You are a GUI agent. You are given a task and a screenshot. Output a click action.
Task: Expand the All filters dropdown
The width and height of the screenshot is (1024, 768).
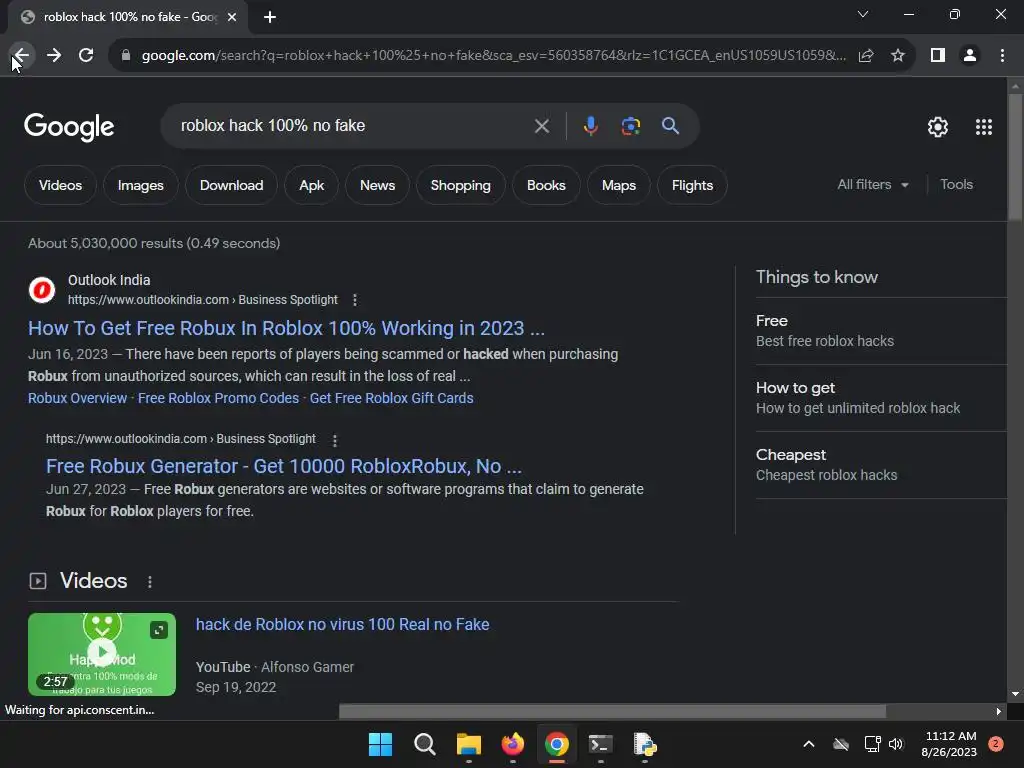(x=872, y=185)
